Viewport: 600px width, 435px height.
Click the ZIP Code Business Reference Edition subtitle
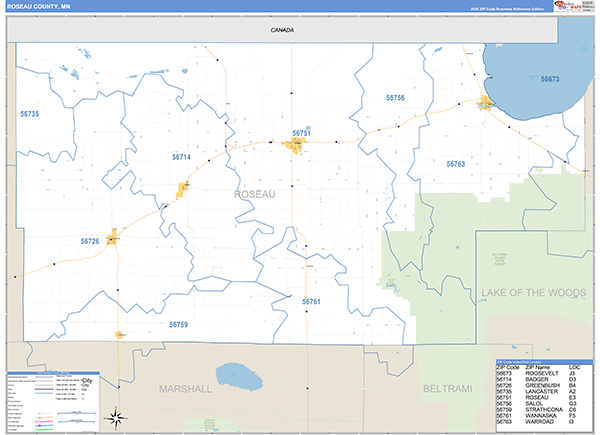tap(507, 8)
